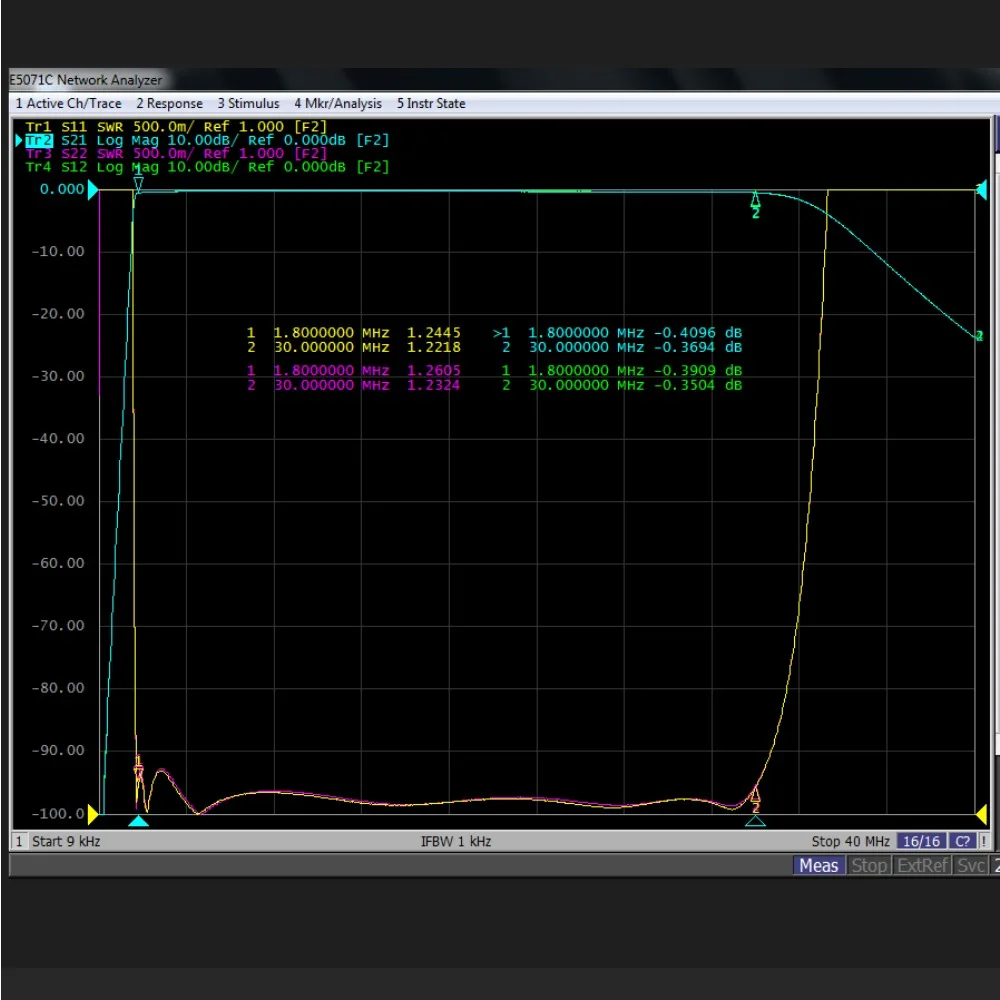The image size is (1000, 1000).
Task: Open the 3 Stimulus menu
Action: [x=248, y=103]
